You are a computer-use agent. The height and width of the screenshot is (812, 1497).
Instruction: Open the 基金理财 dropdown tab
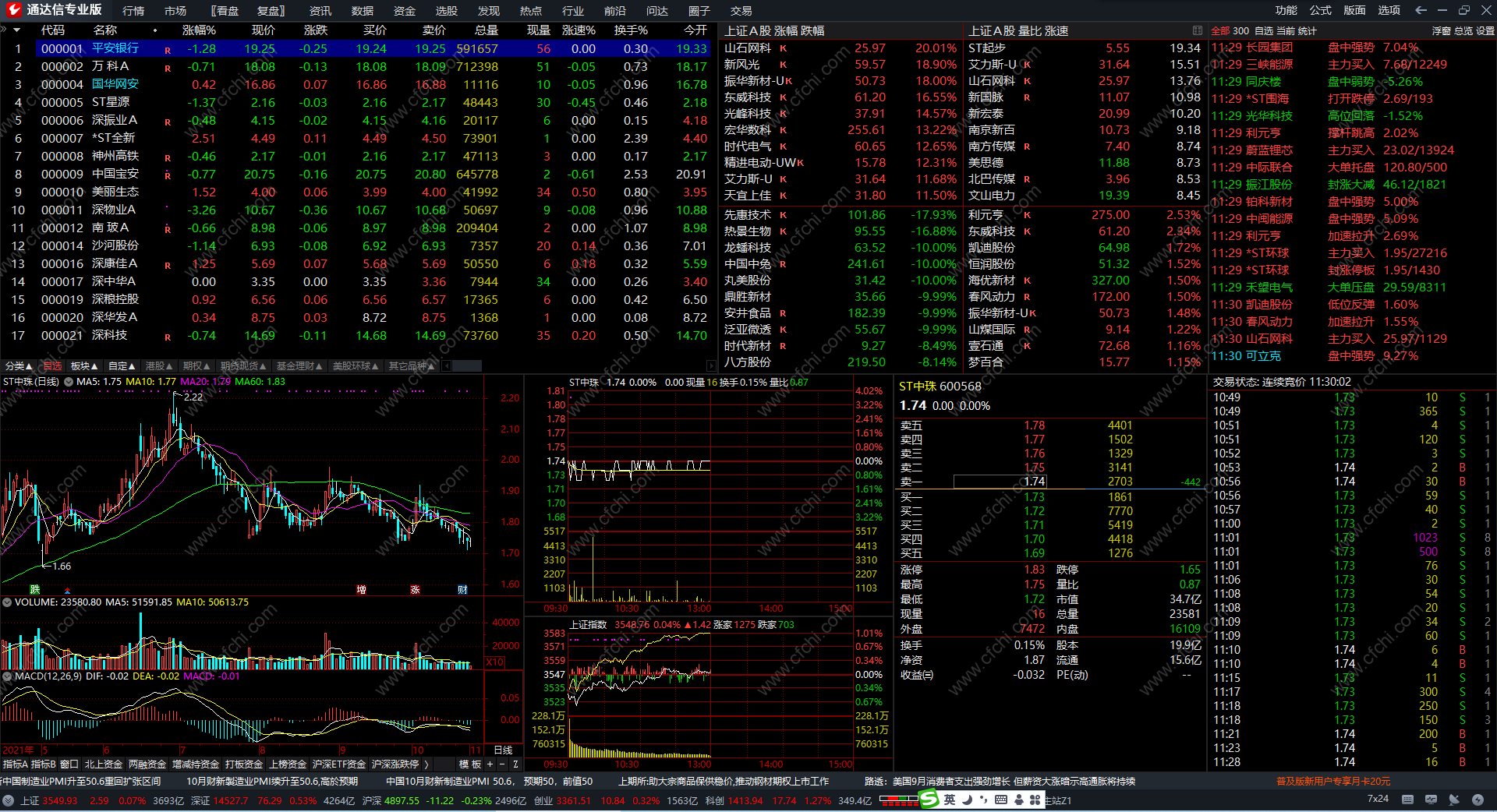299,366
